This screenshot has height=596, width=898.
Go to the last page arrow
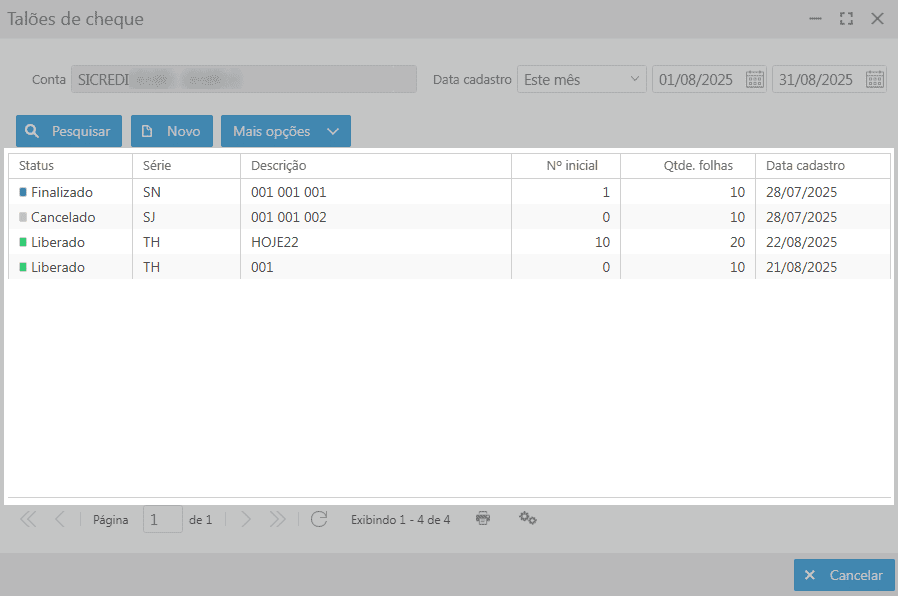pyautogui.click(x=278, y=519)
